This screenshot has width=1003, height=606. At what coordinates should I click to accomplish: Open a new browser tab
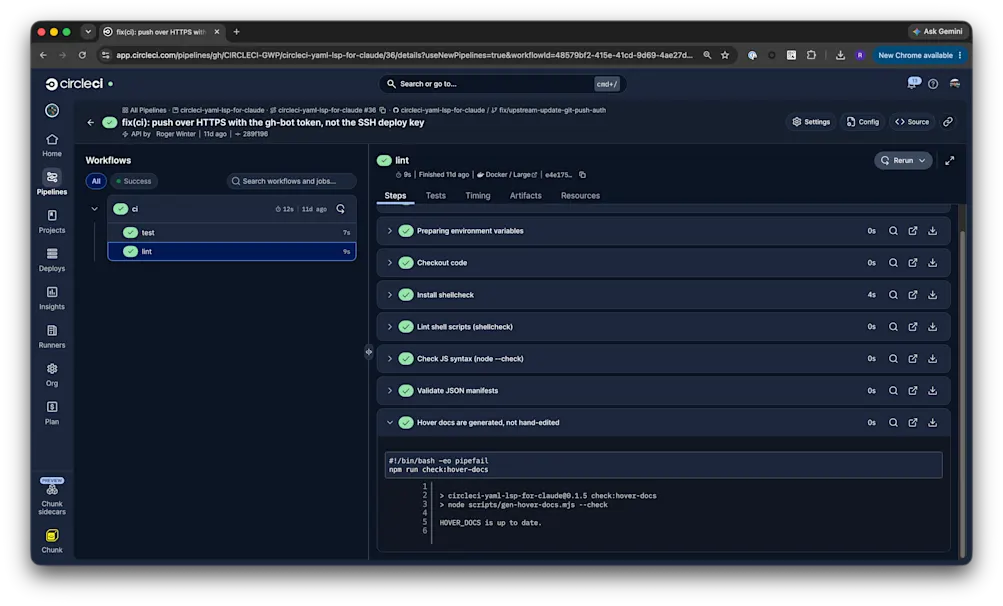[x=237, y=31]
